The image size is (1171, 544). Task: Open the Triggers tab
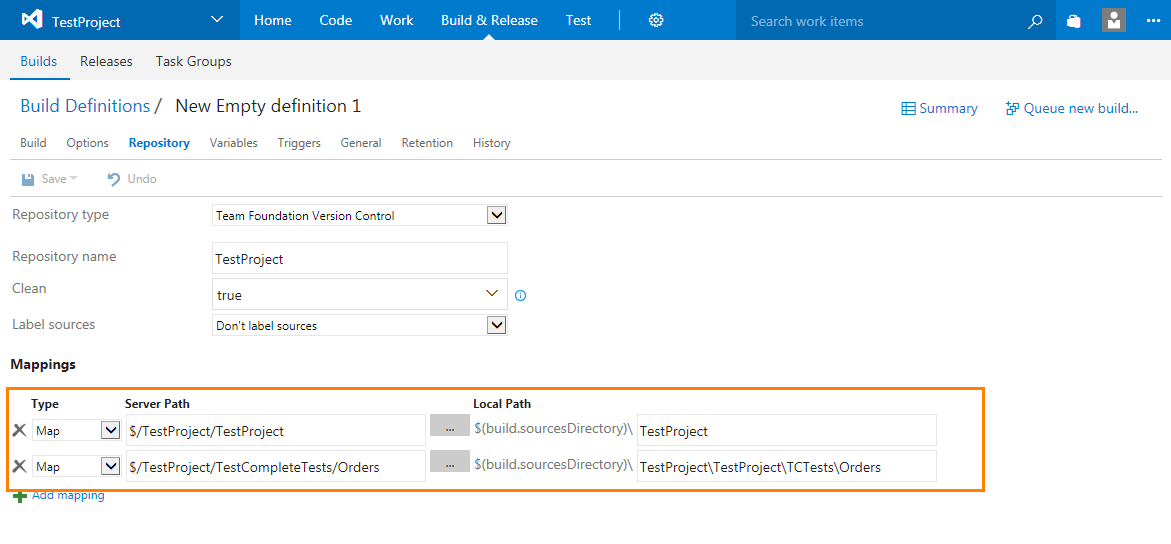299,143
